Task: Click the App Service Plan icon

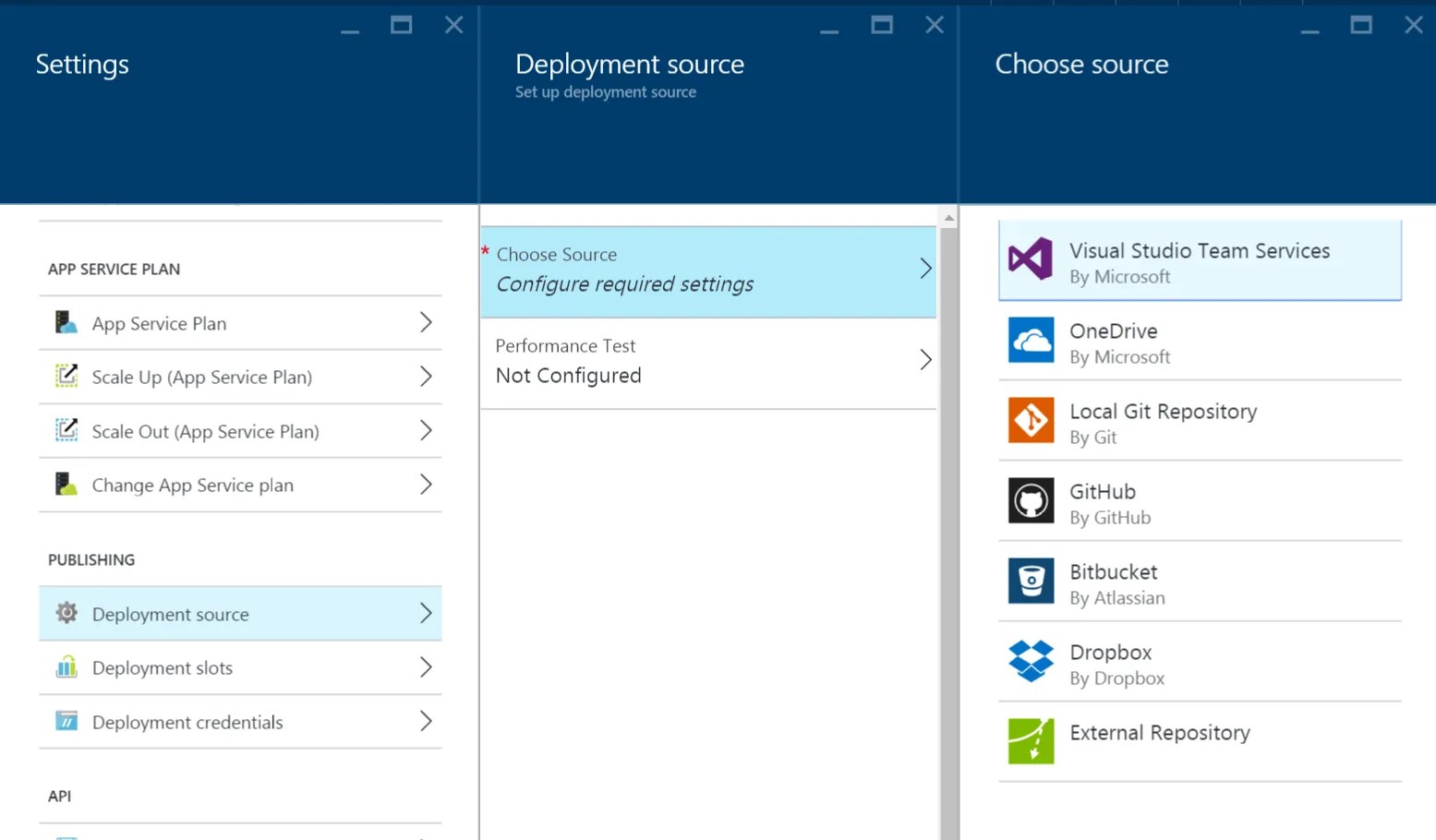Action: 66,322
